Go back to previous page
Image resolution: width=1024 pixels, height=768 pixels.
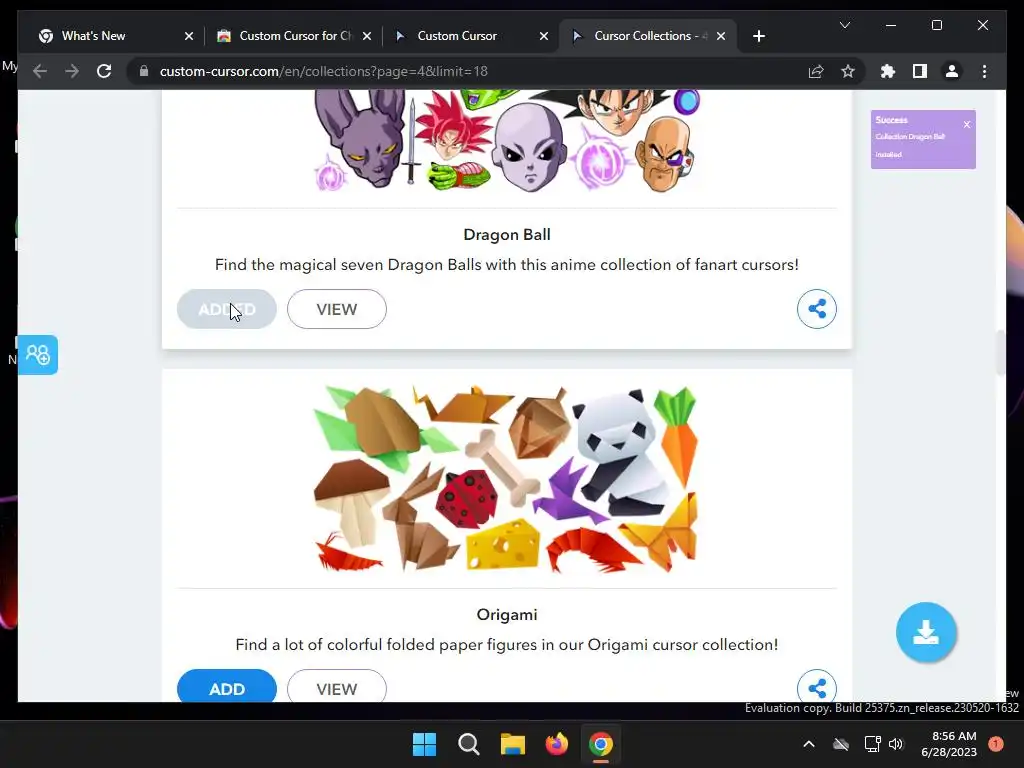[40, 71]
